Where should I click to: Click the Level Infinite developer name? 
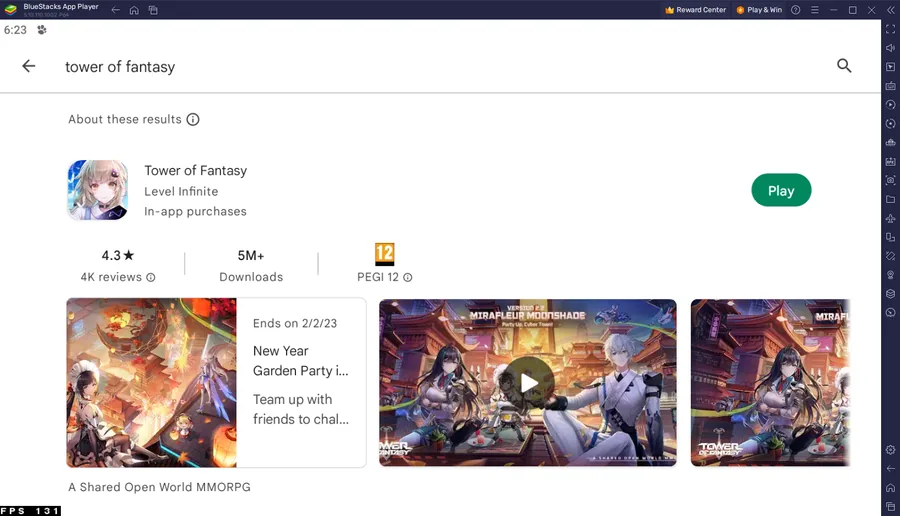(x=181, y=191)
